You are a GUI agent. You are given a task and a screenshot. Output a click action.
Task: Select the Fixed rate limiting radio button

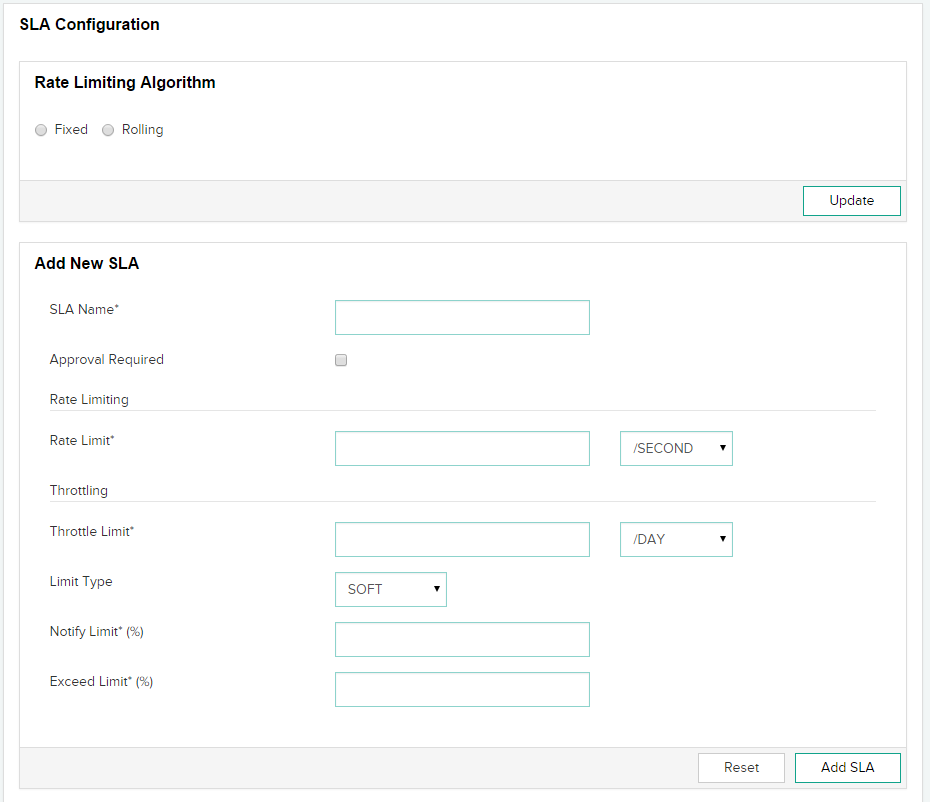(41, 130)
